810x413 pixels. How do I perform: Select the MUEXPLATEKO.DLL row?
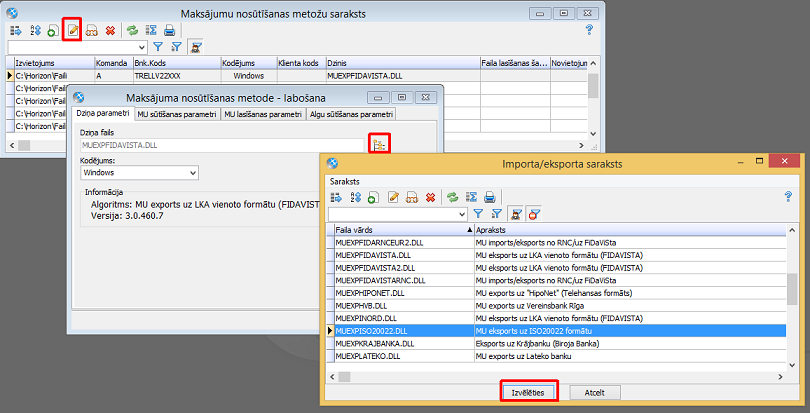(x=400, y=355)
